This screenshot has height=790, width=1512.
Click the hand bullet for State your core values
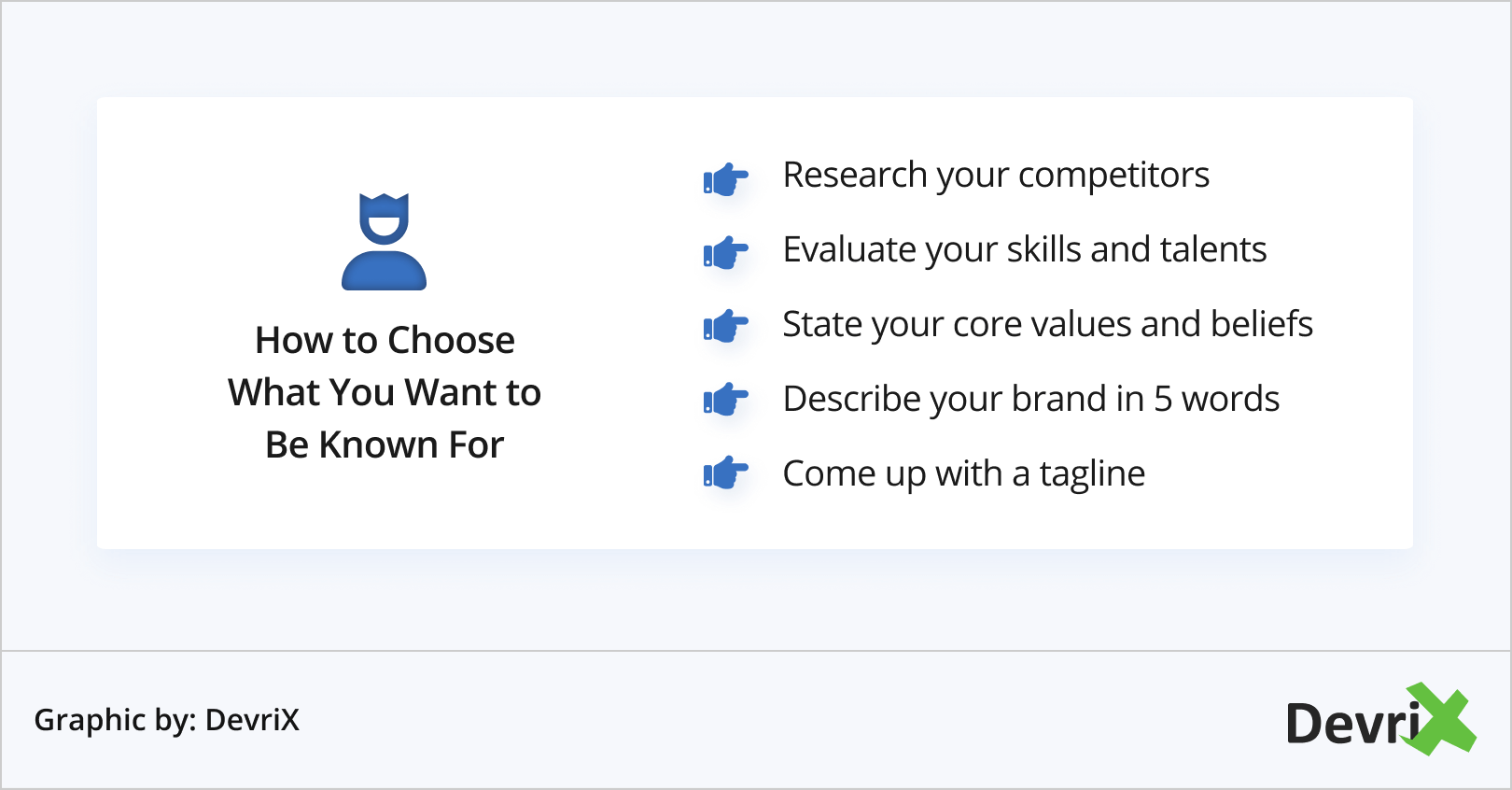tap(725, 327)
